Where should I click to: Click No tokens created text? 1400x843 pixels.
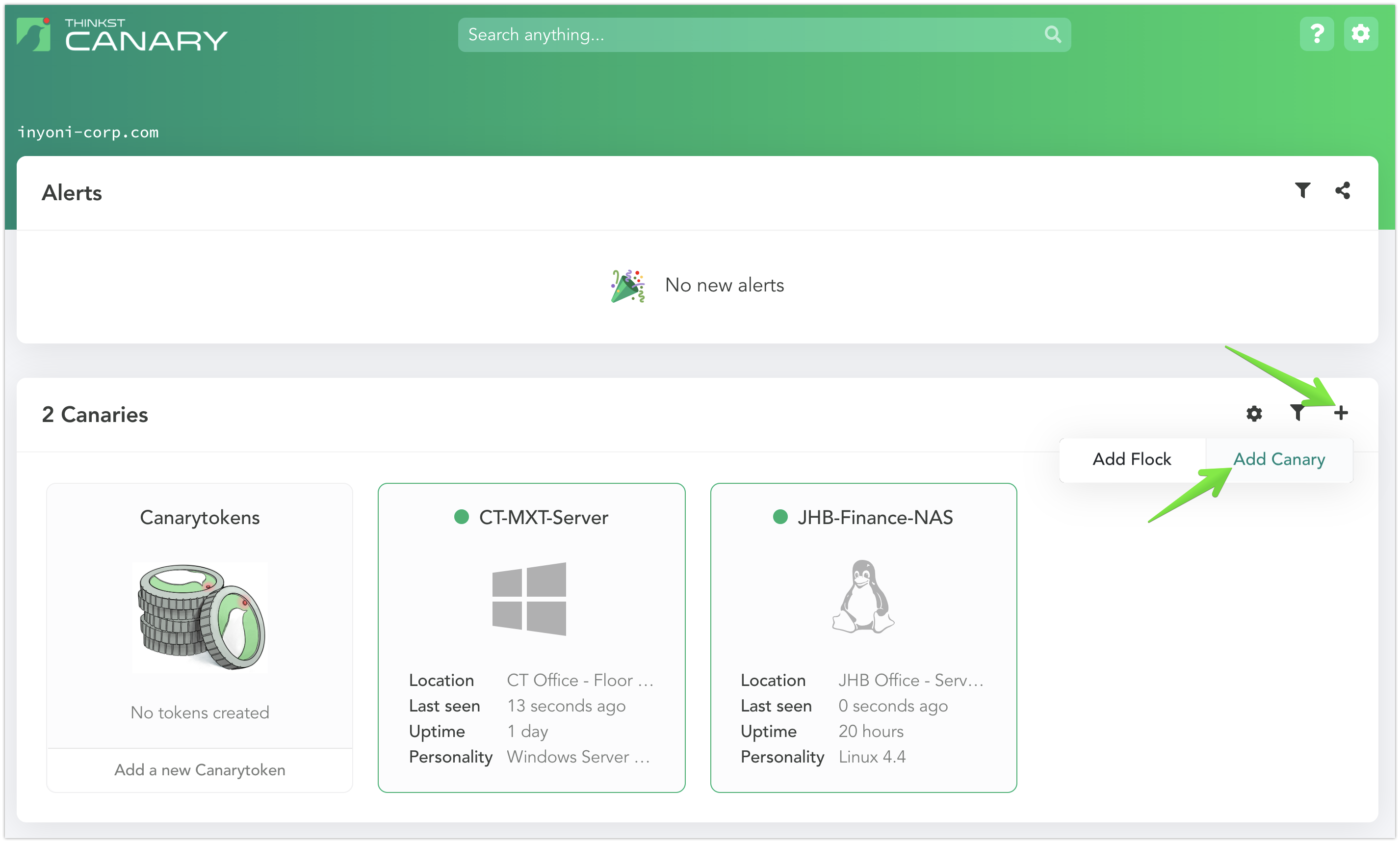point(199,713)
